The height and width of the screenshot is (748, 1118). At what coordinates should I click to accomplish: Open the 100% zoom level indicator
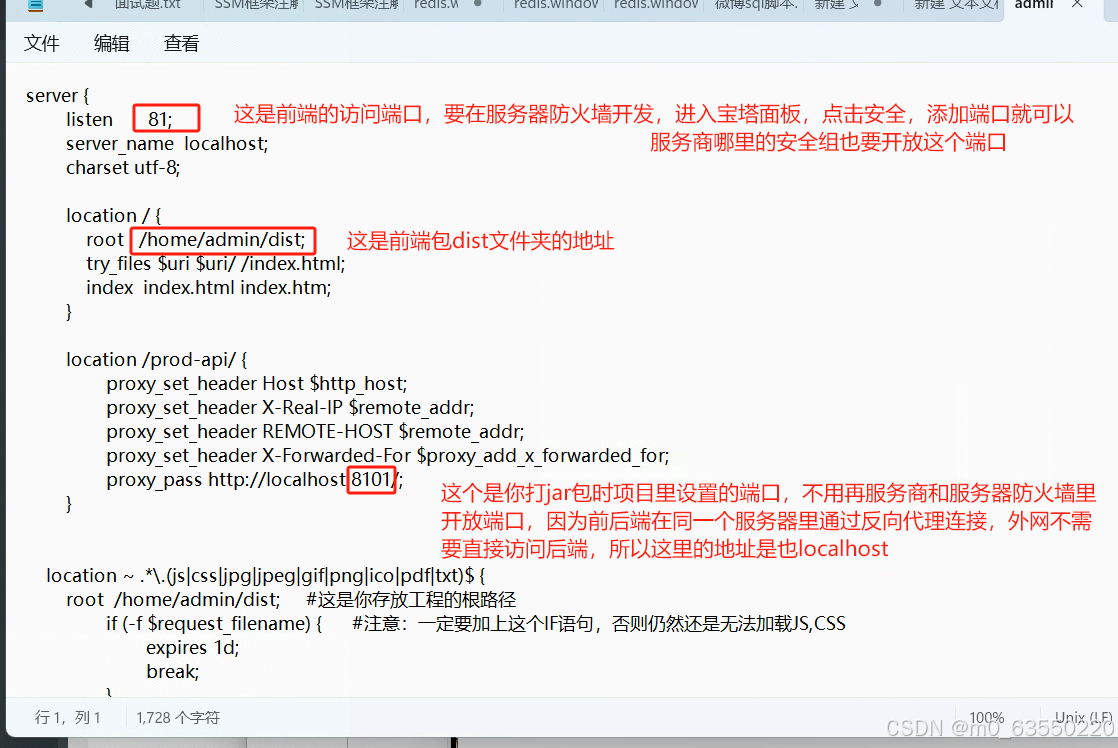pos(986,717)
